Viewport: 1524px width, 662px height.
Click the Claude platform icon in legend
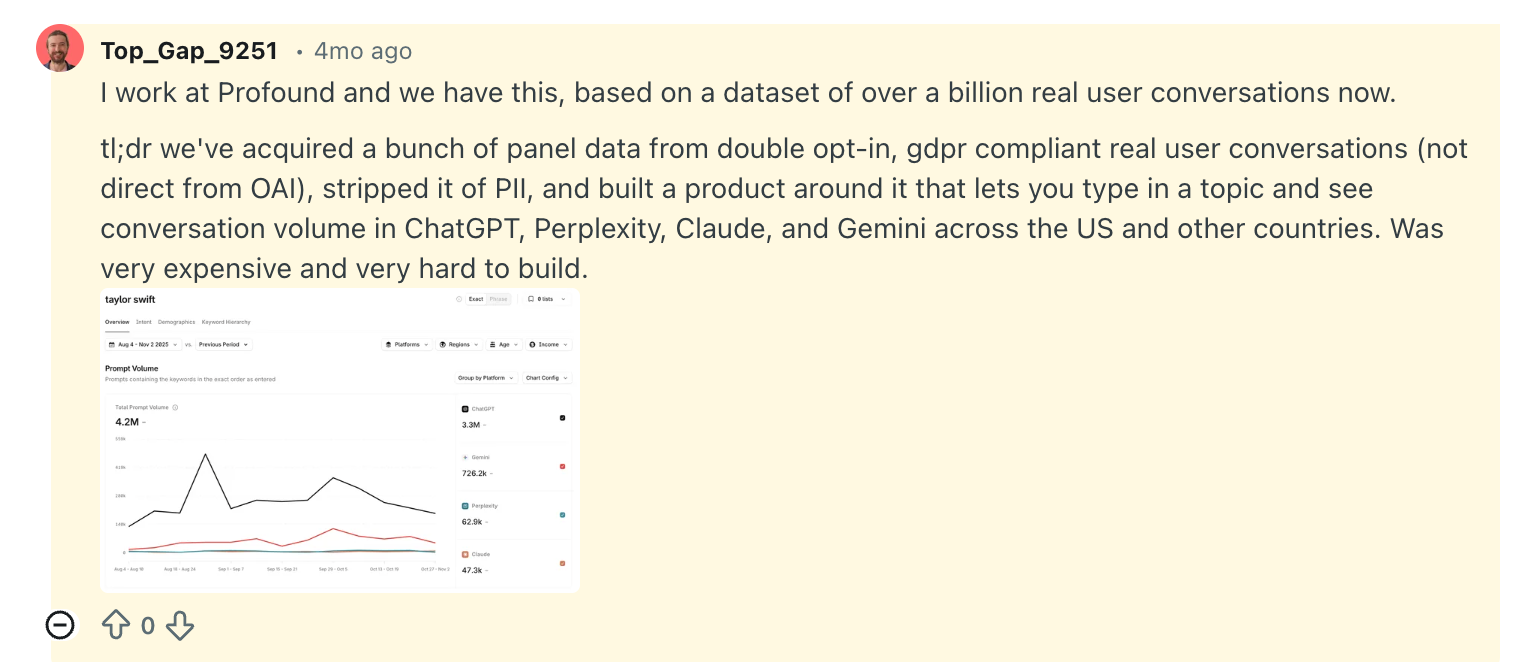tap(465, 554)
